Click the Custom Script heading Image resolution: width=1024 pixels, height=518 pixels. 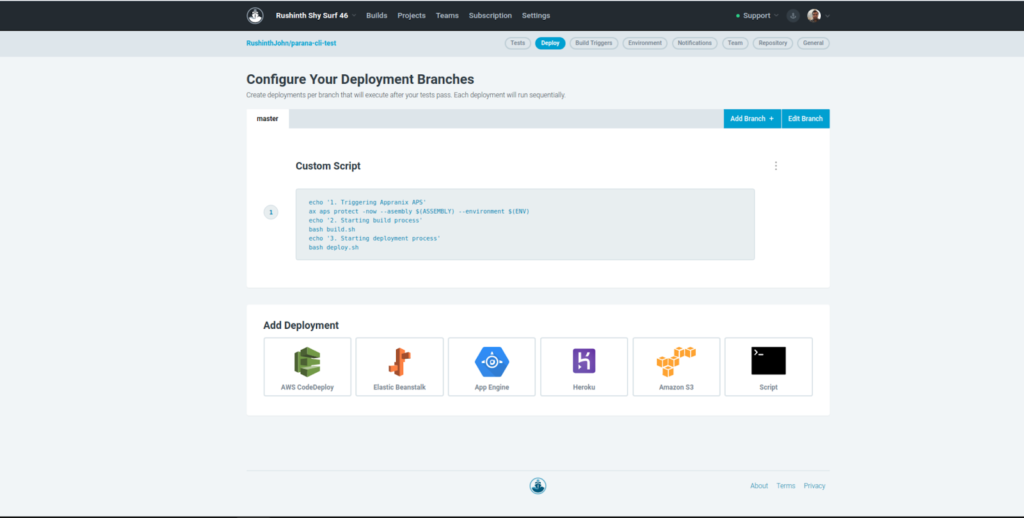pyautogui.click(x=328, y=166)
